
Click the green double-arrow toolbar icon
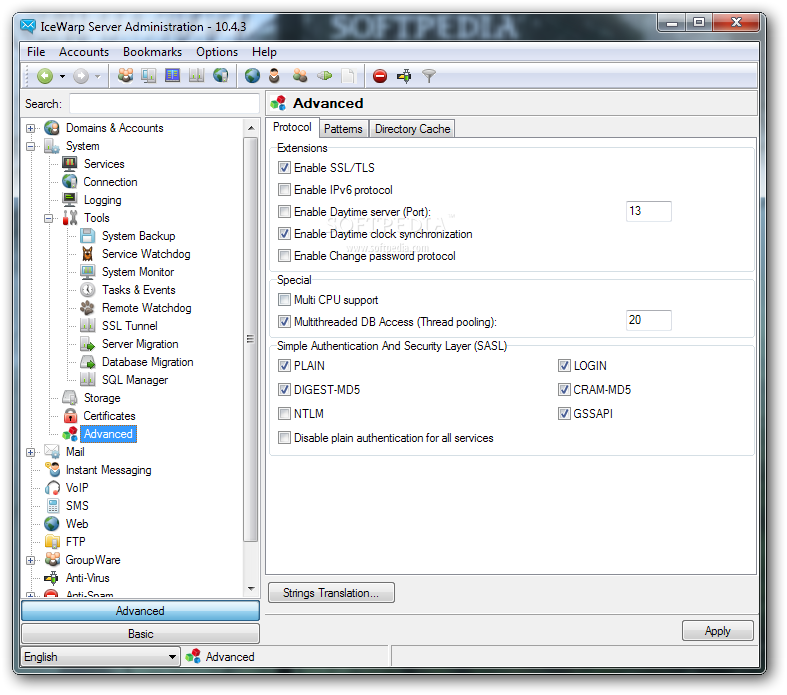(324, 76)
